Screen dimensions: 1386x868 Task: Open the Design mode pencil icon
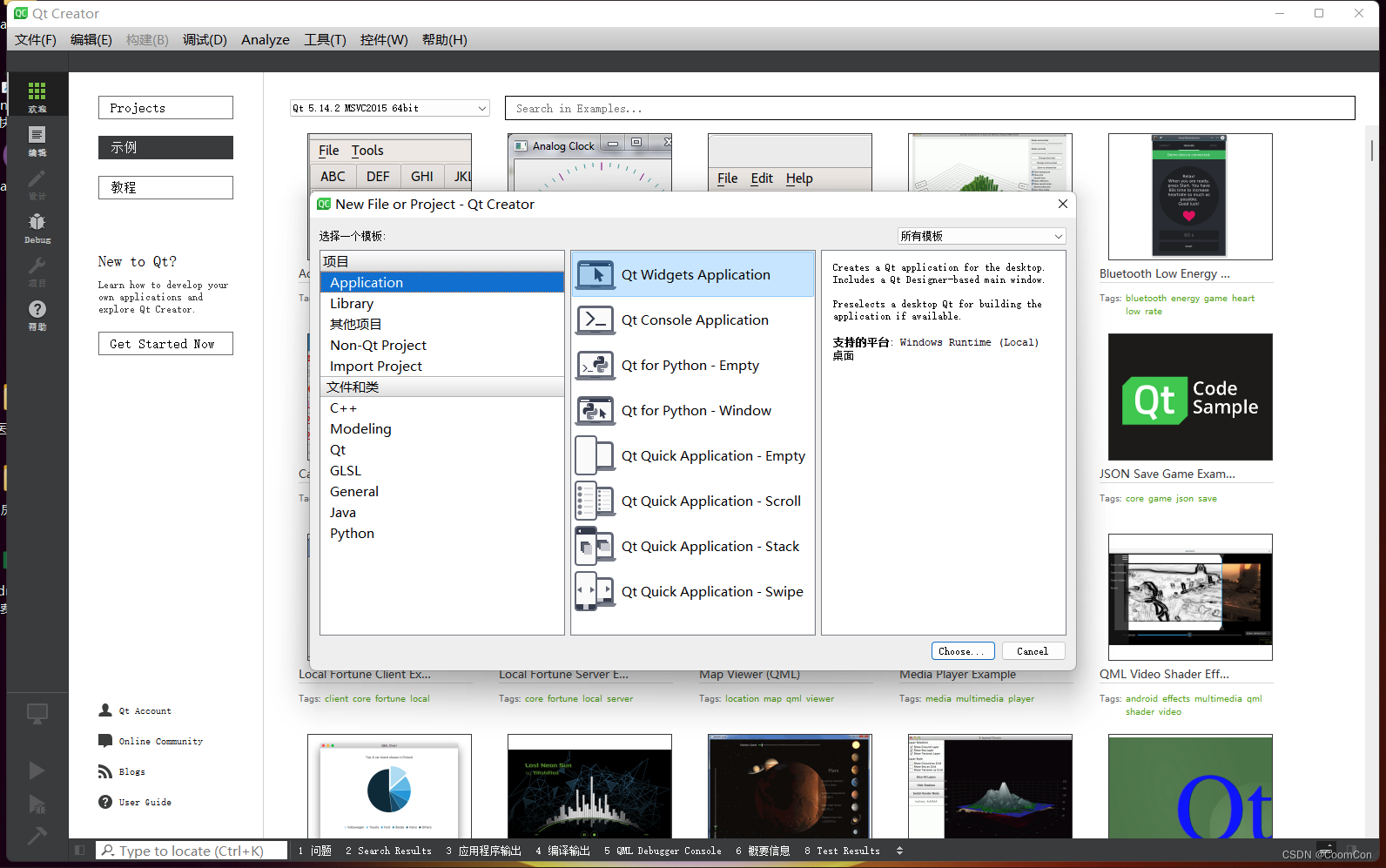pyautogui.click(x=37, y=178)
